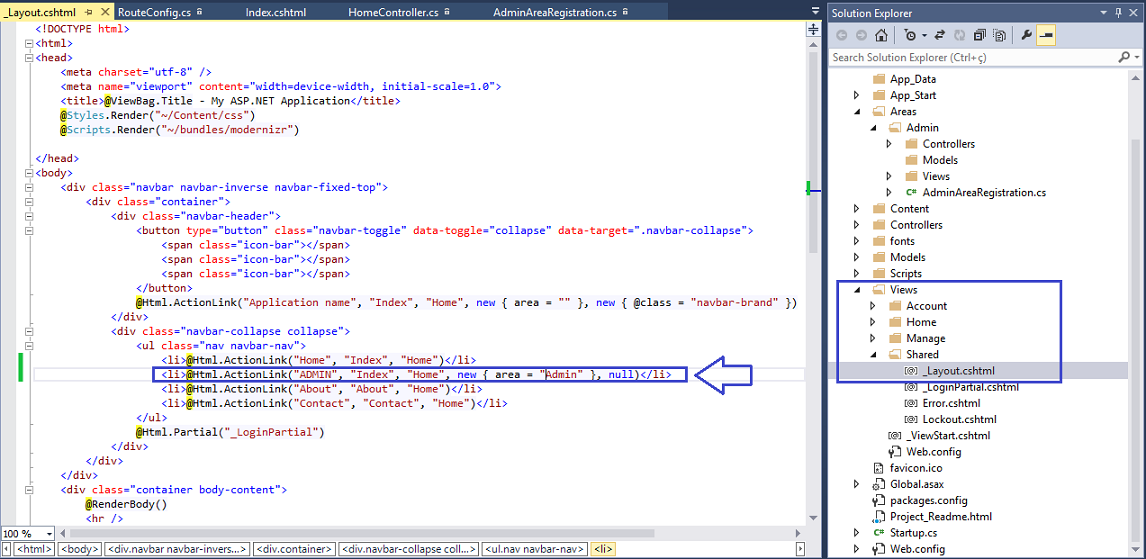1146x559 pixels.
Task: Toggle the Auto Hide pin on Solution Explorer
Action: pos(1120,13)
